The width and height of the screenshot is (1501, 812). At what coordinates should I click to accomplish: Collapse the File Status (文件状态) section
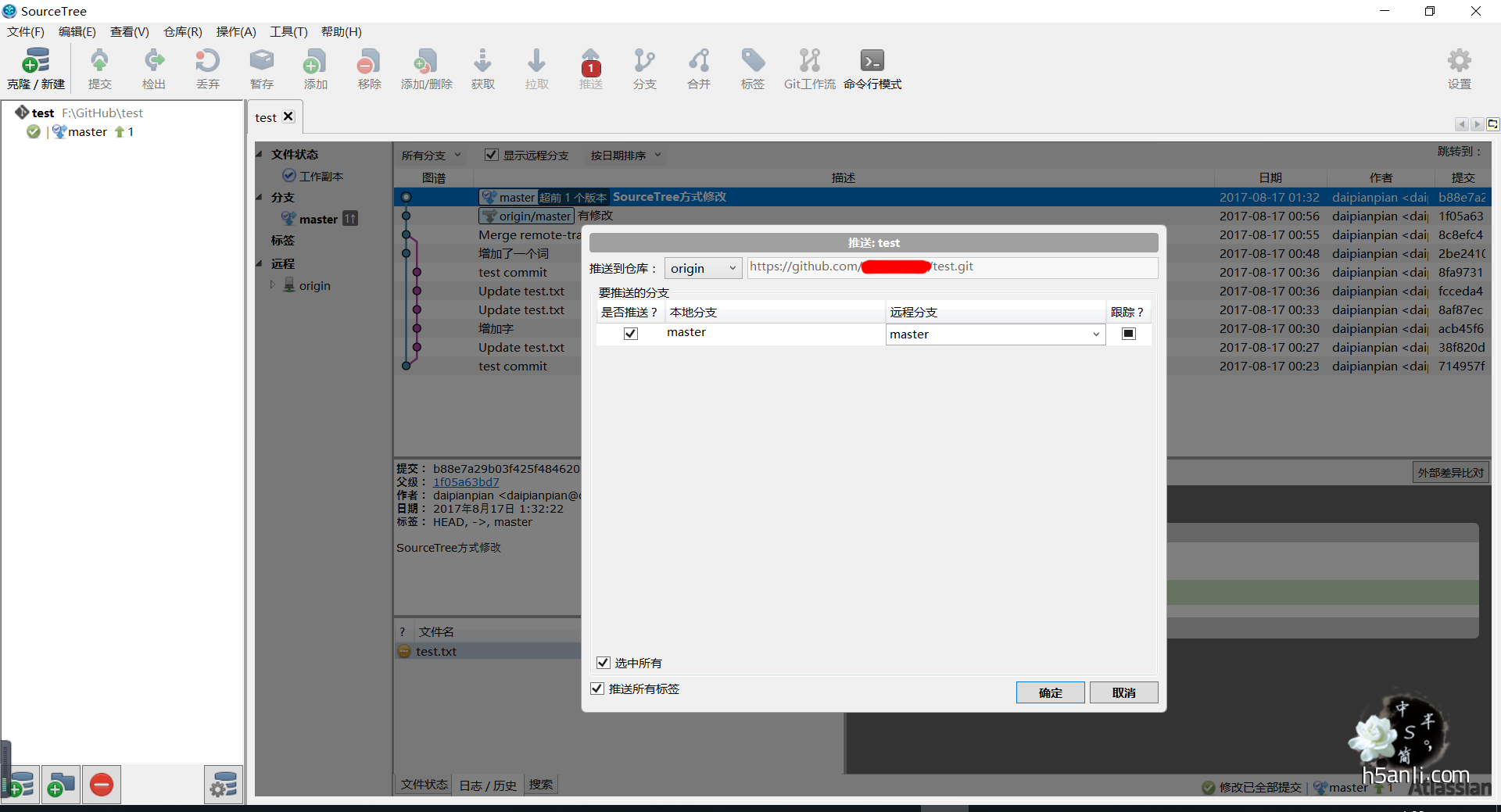click(x=260, y=154)
